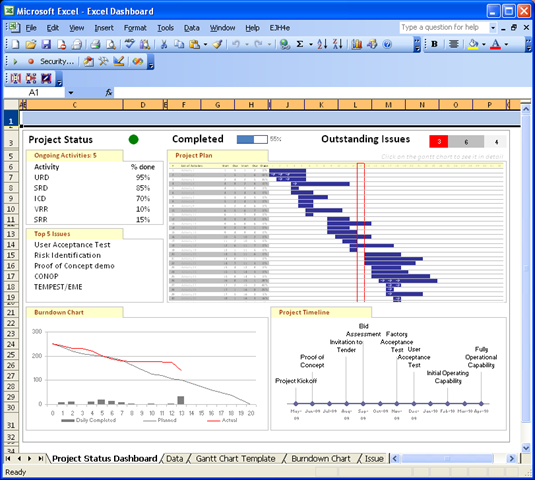The height and width of the screenshot is (480, 535).
Task: Launch the Chart Wizard icon
Action: (x=357, y=44)
